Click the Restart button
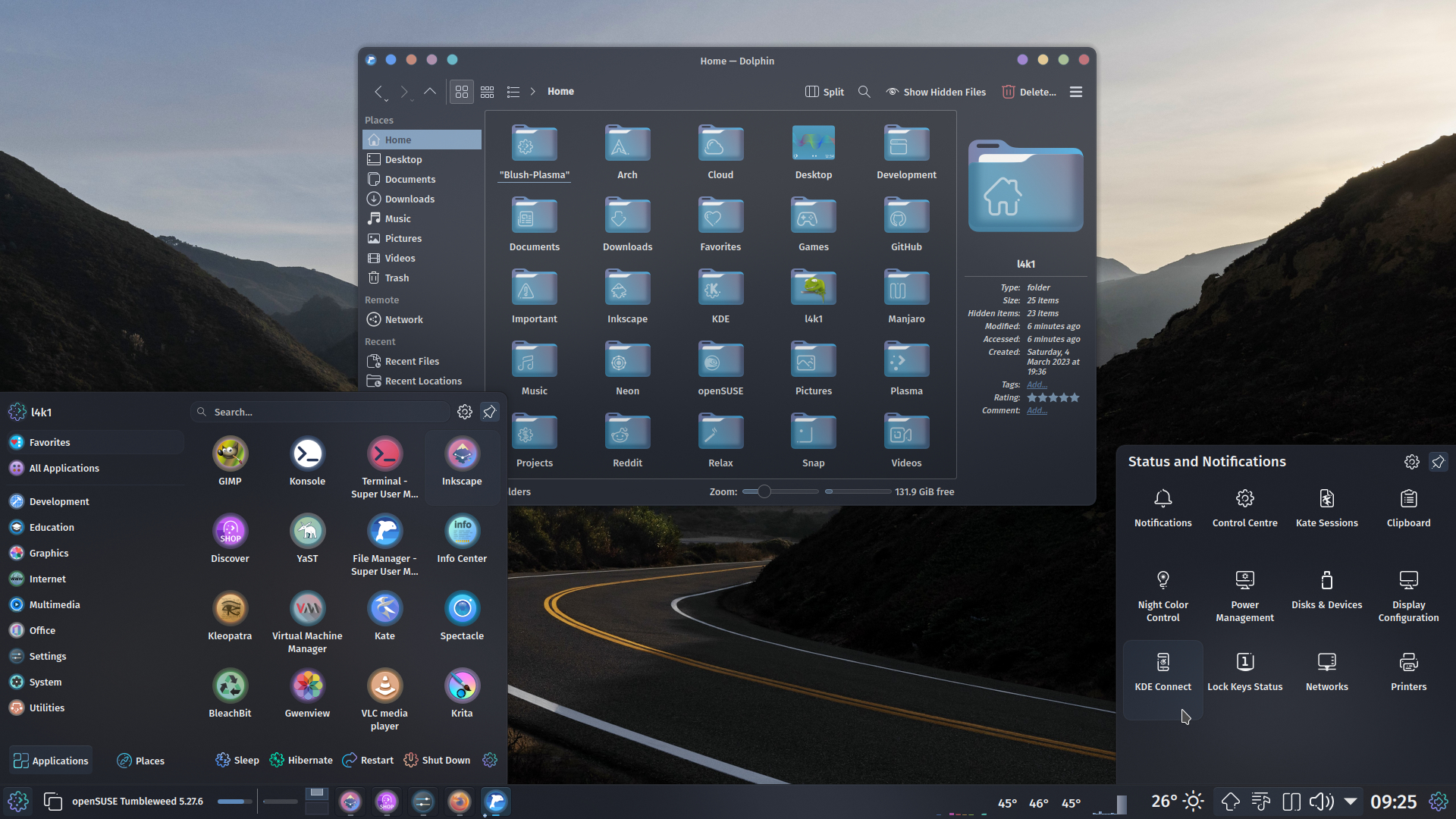 point(368,760)
